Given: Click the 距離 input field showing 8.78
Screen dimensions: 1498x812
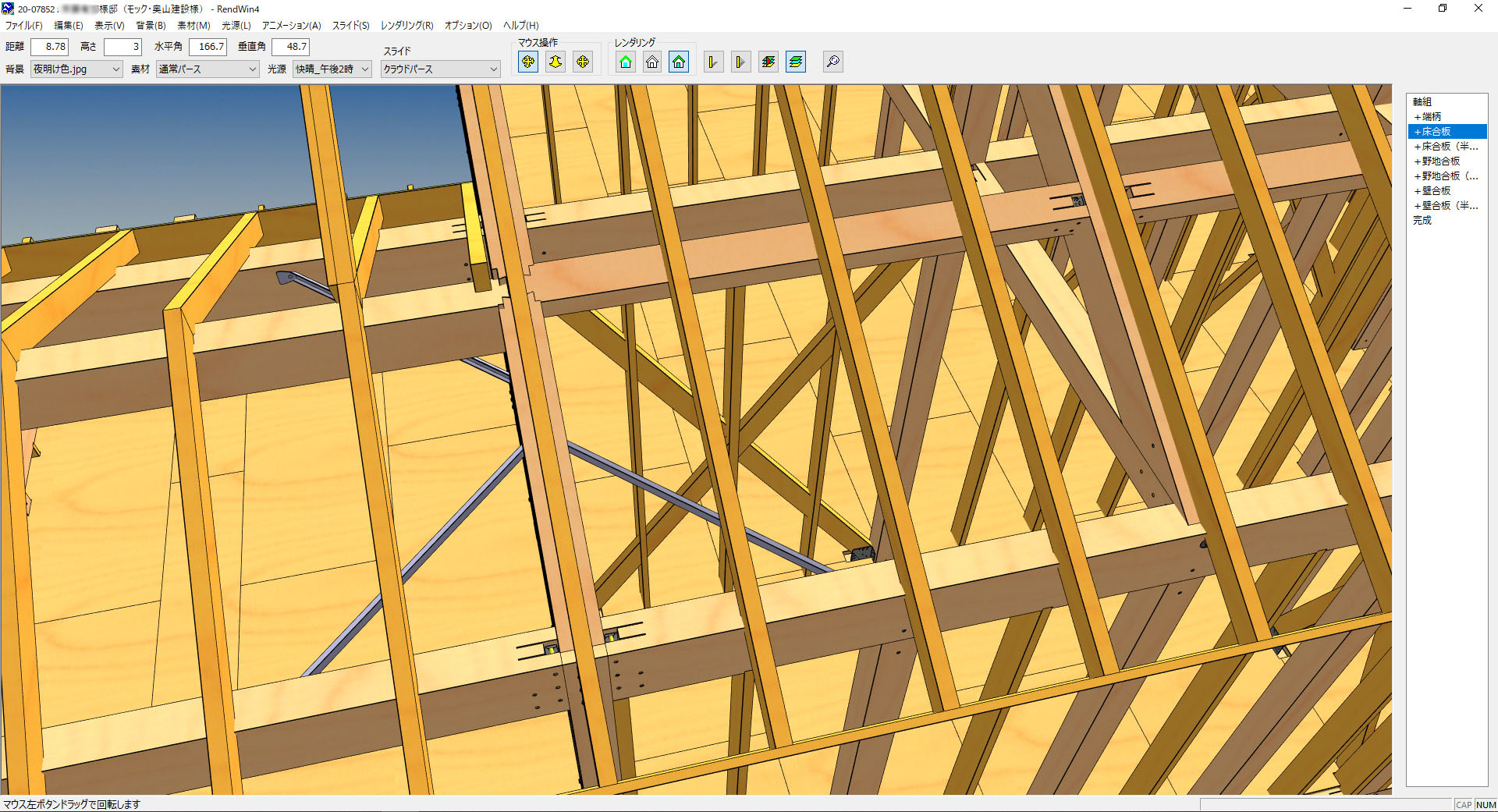Looking at the screenshot, I should click(x=50, y=47).
